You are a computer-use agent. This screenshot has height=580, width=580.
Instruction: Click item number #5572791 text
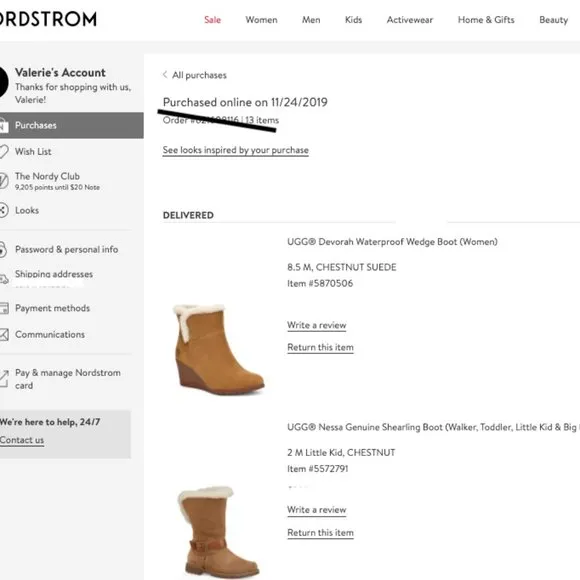pos(317,469)
